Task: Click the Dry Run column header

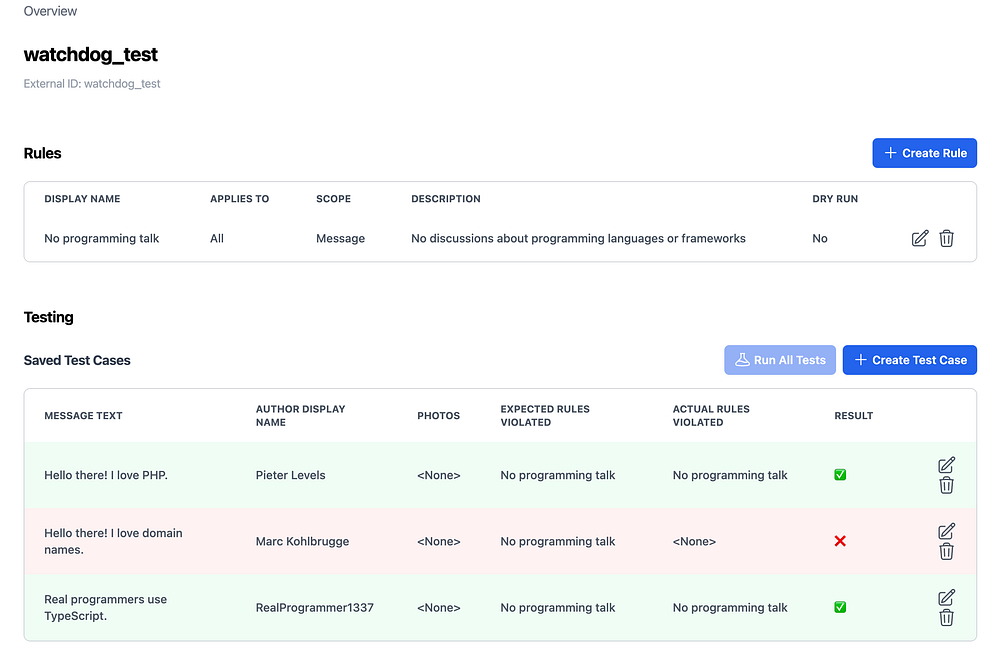Action: [835, 199]
